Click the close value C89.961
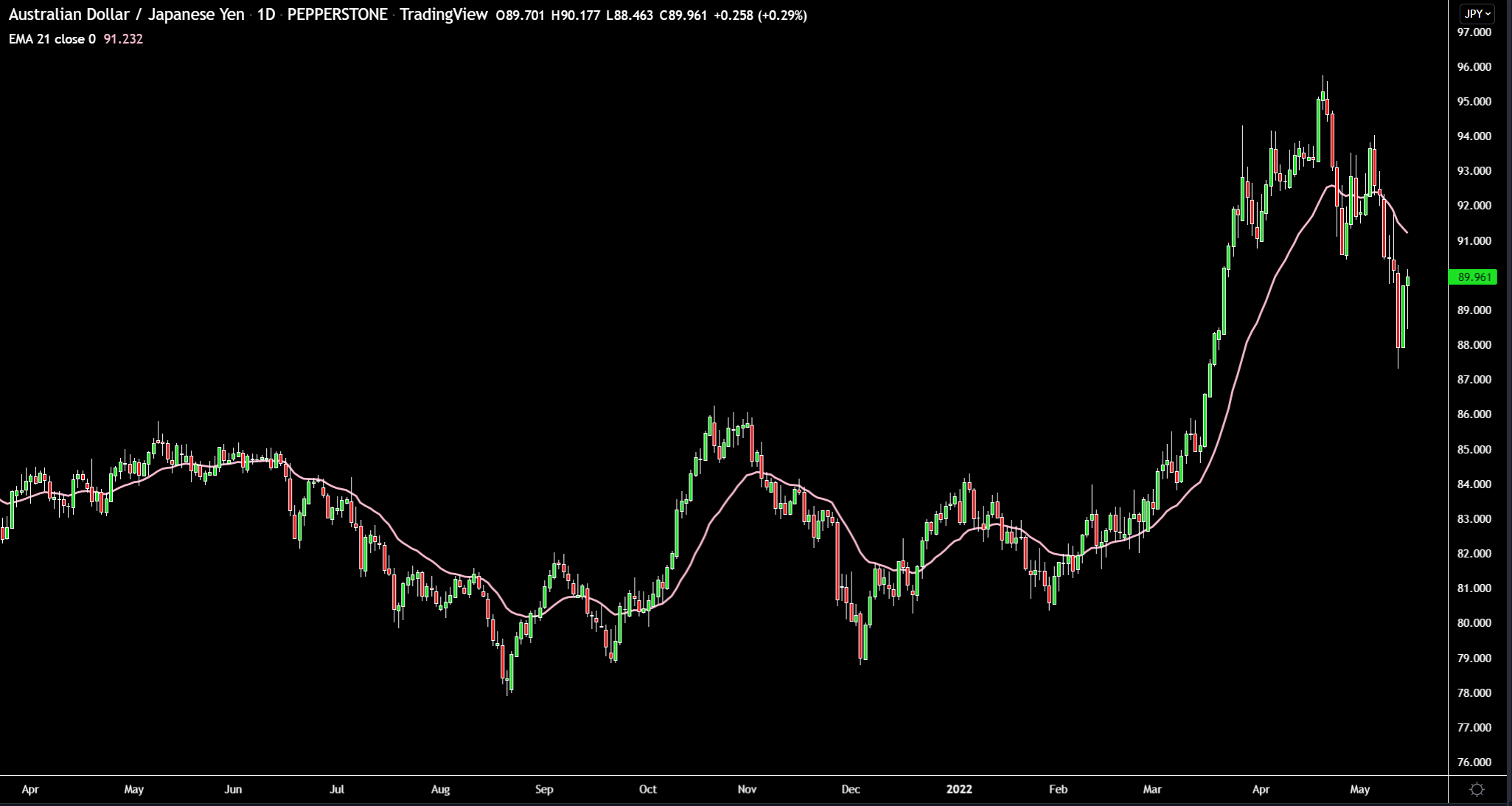 pyautogui.click(x=683, y=15)
